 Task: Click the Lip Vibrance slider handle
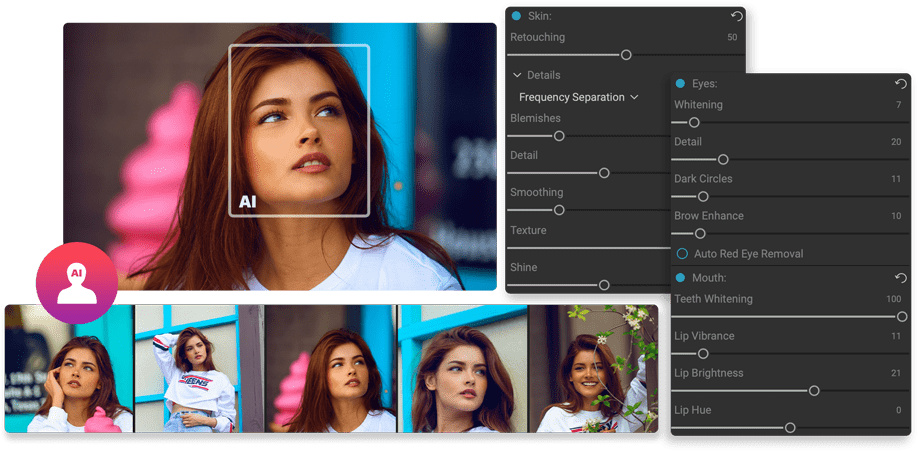coord(703,354)
